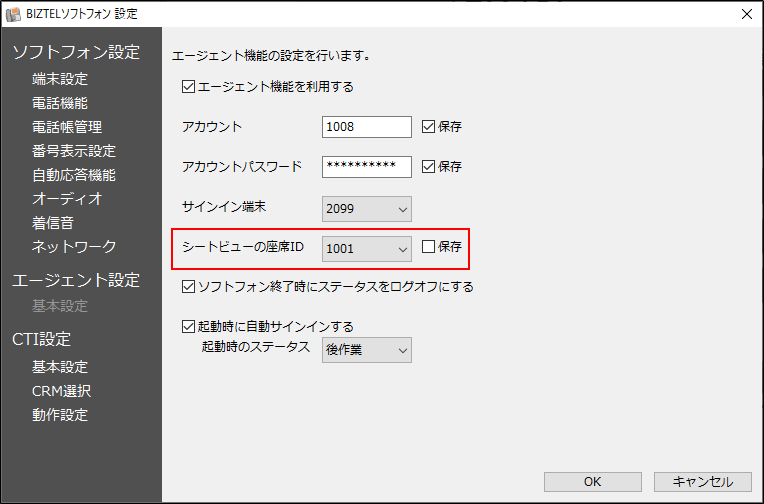Open ネットワーク settings in the sidebar
Screen dimensions: 764x504
coord(74,247)
